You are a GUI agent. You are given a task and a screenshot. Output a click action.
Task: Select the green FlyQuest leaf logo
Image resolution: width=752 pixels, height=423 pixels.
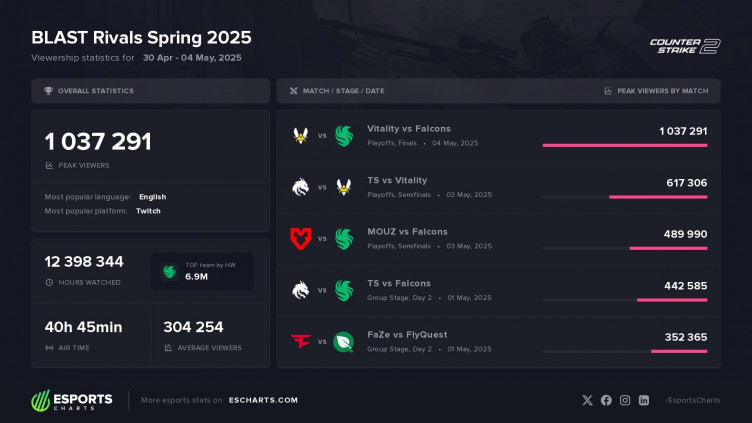point(343,341)
